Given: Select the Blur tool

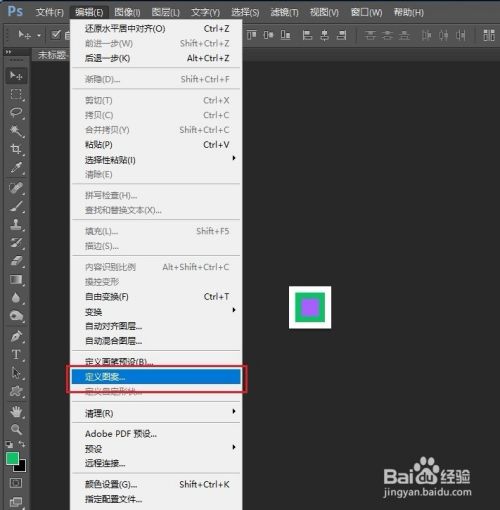Looking at the screenshot, I should [16, 297].
